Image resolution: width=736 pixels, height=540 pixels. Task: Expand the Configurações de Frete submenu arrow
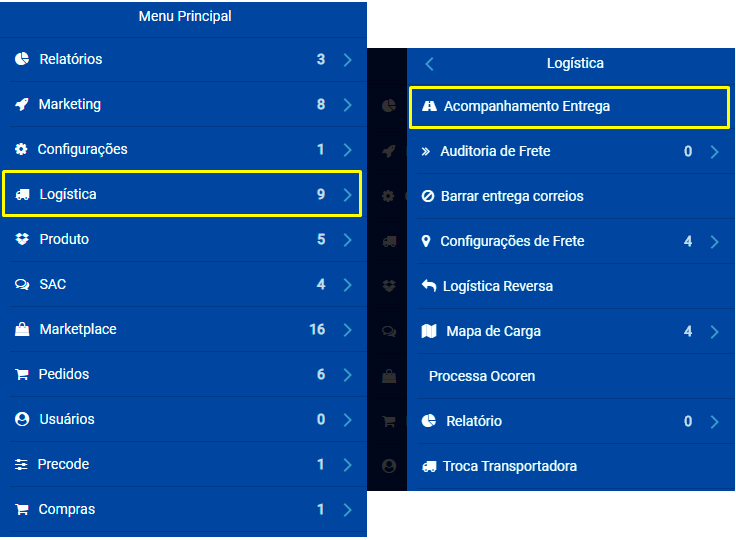click(714, 241)
